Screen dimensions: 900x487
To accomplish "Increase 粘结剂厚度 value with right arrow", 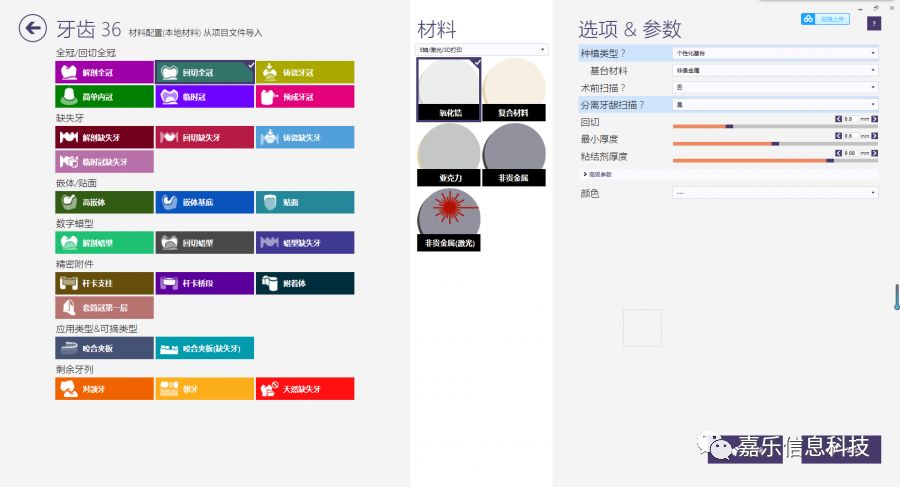I will 874,153.
